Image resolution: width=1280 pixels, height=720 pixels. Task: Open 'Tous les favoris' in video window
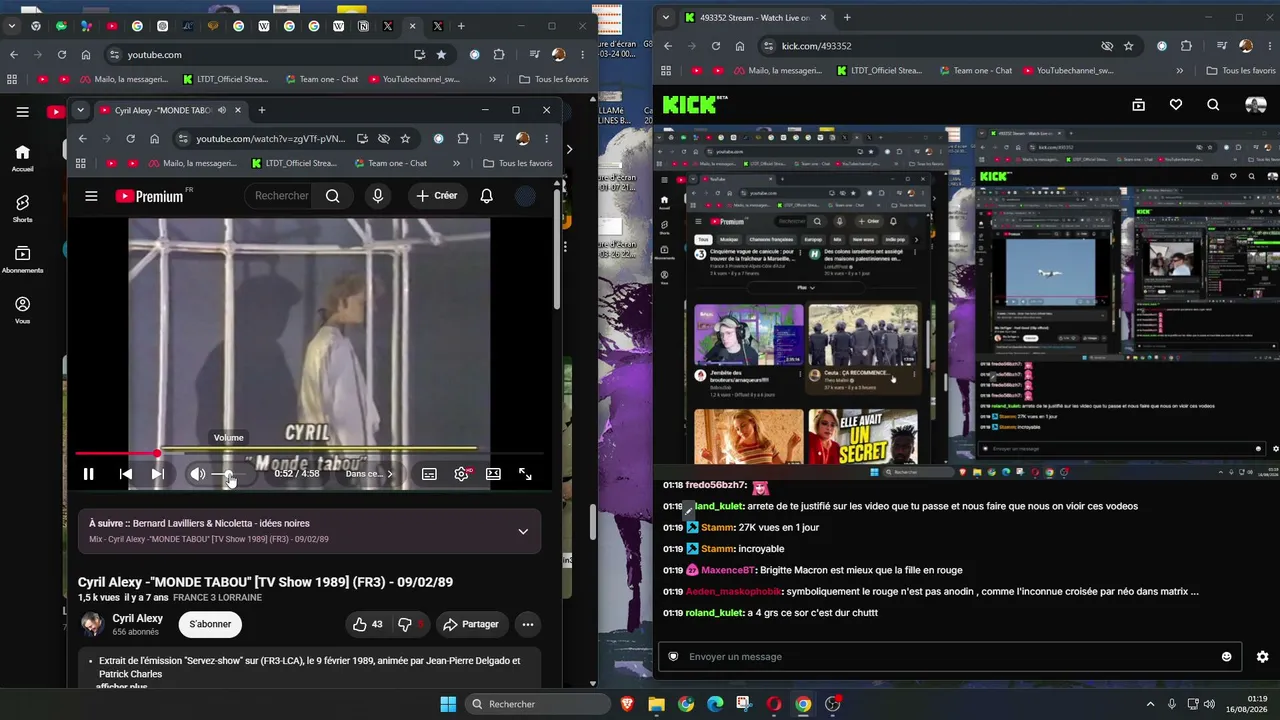[x=518, y=163]
